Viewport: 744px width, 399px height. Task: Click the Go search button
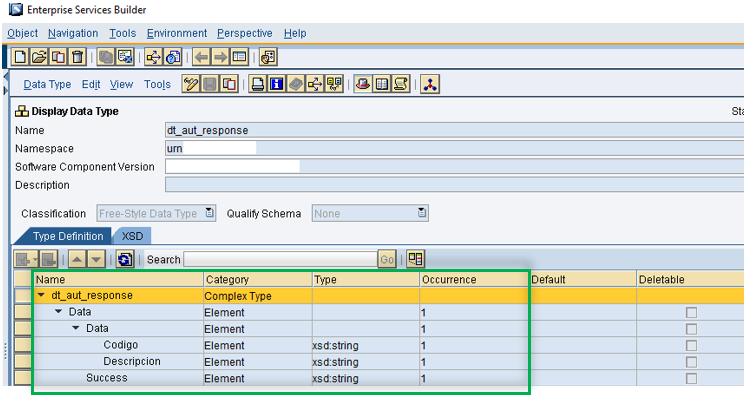(x=387, y=260)
